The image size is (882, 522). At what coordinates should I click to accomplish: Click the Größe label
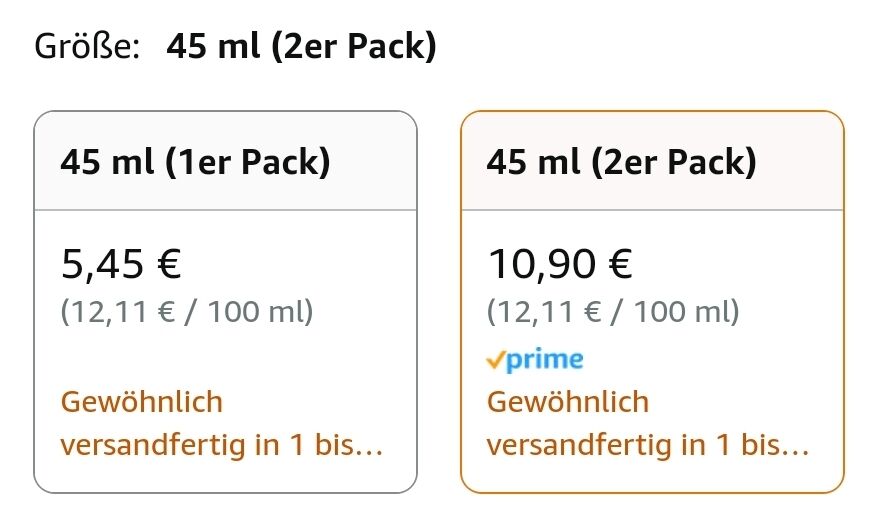[x=87, y=46]
